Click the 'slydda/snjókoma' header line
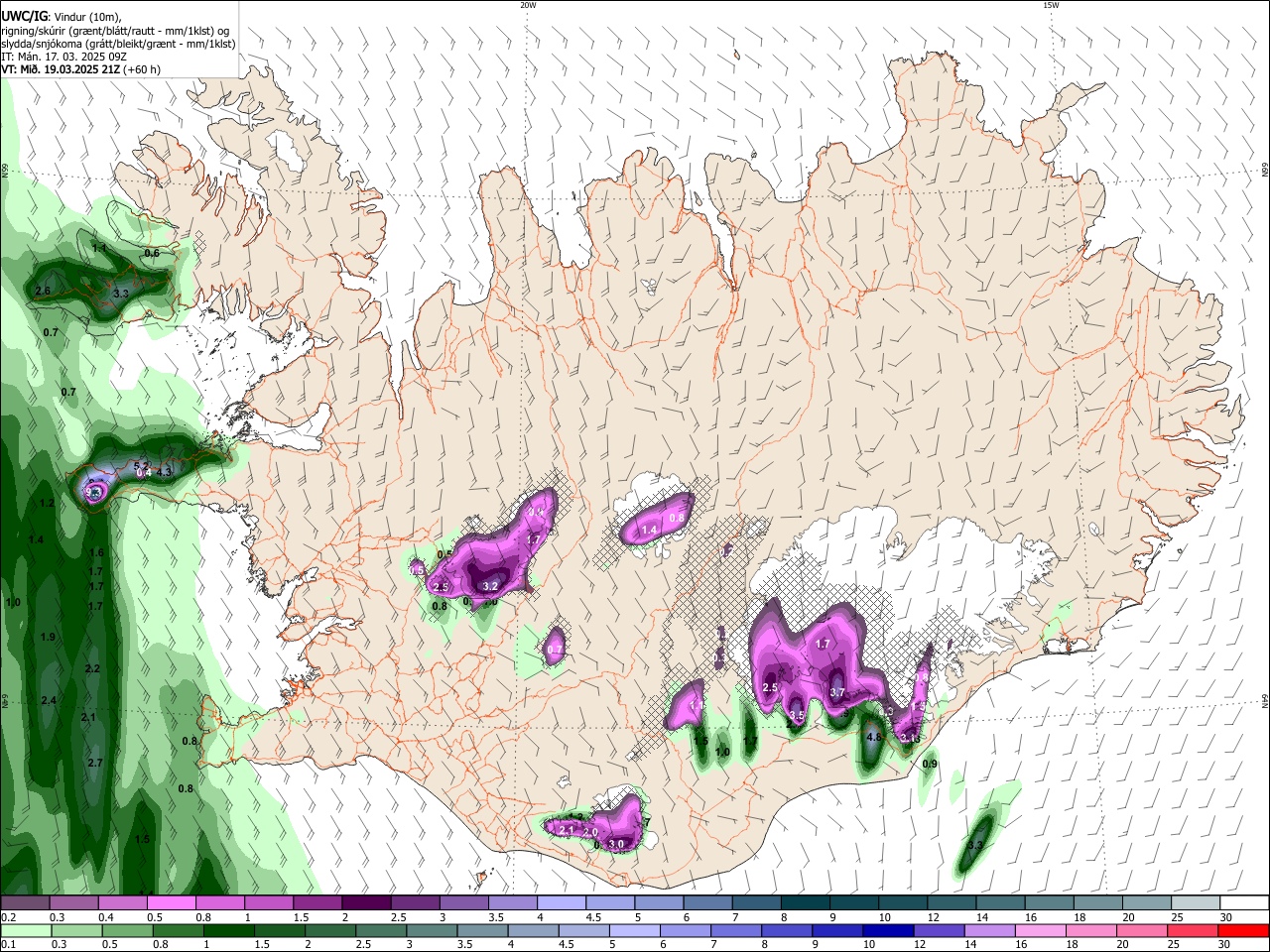The image size is (1270, 952). [x=118, y=44]
